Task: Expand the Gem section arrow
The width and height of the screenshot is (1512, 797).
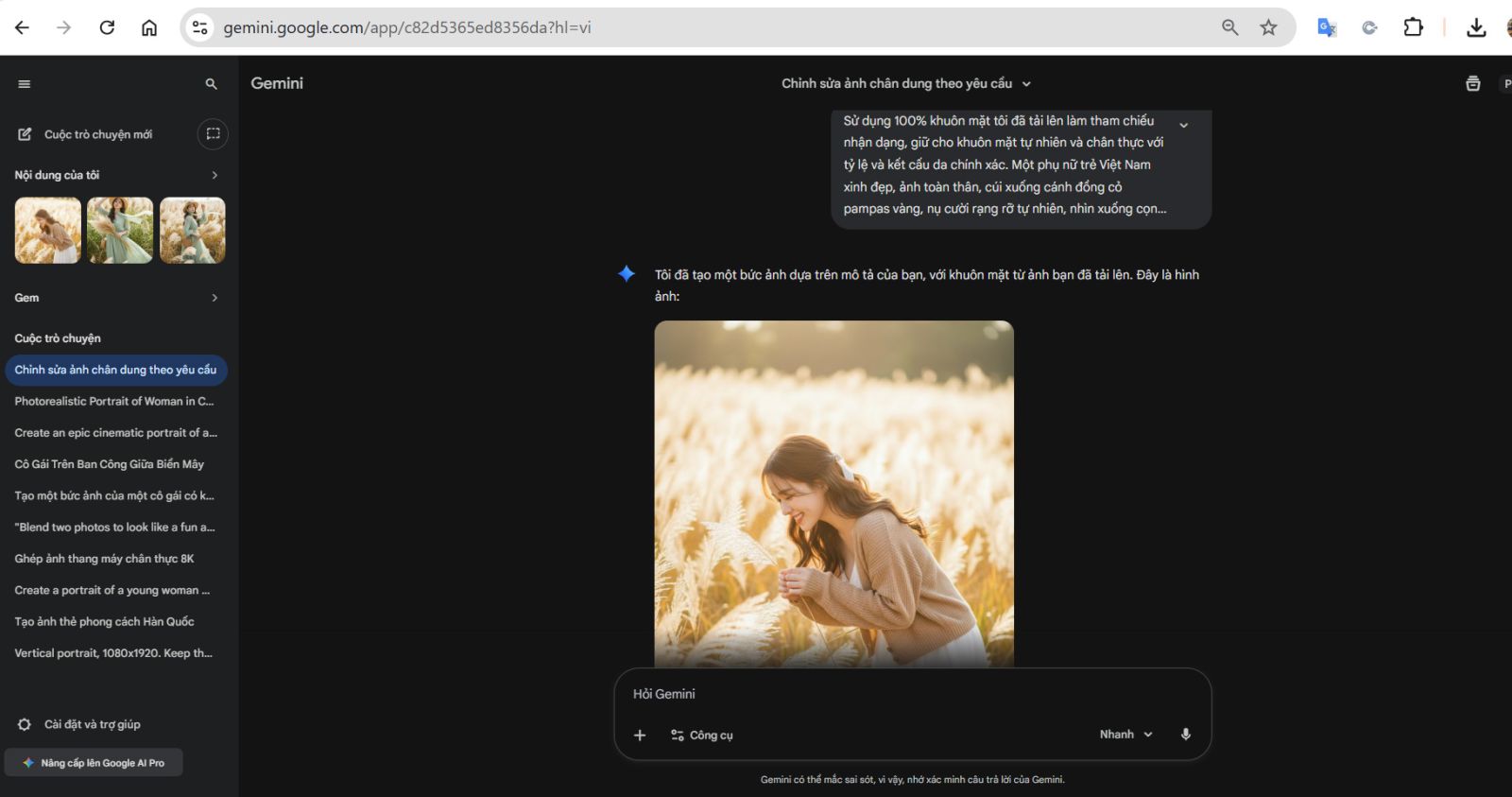Action: [215, 298]
